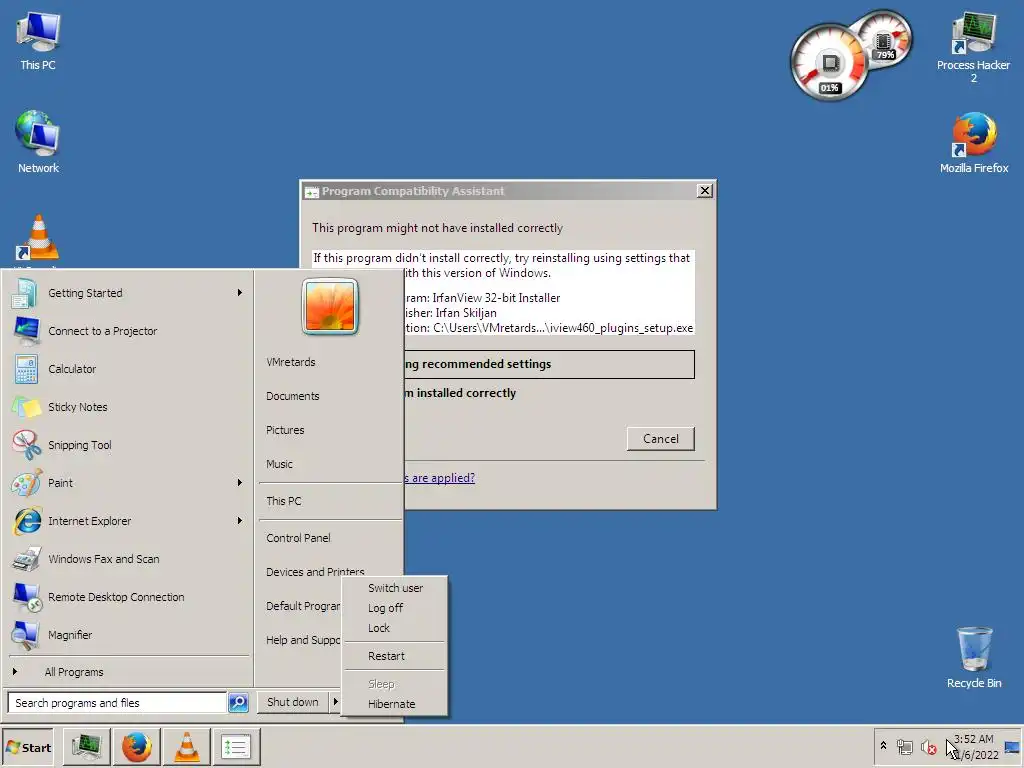Screen dimensions: 1024x768
Task: Click Cancel in Compatibility Assistant
Action: 660,439
